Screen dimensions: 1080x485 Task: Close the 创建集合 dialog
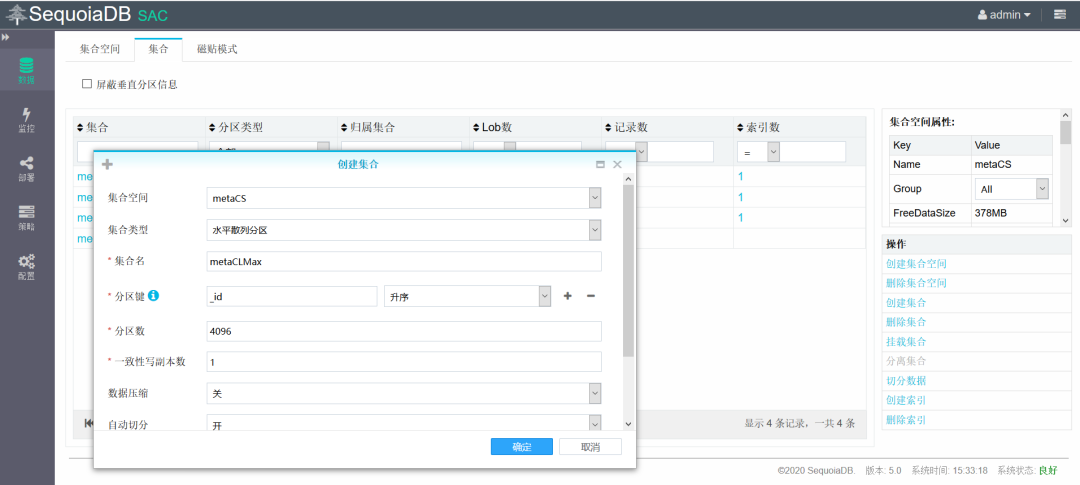617,164
